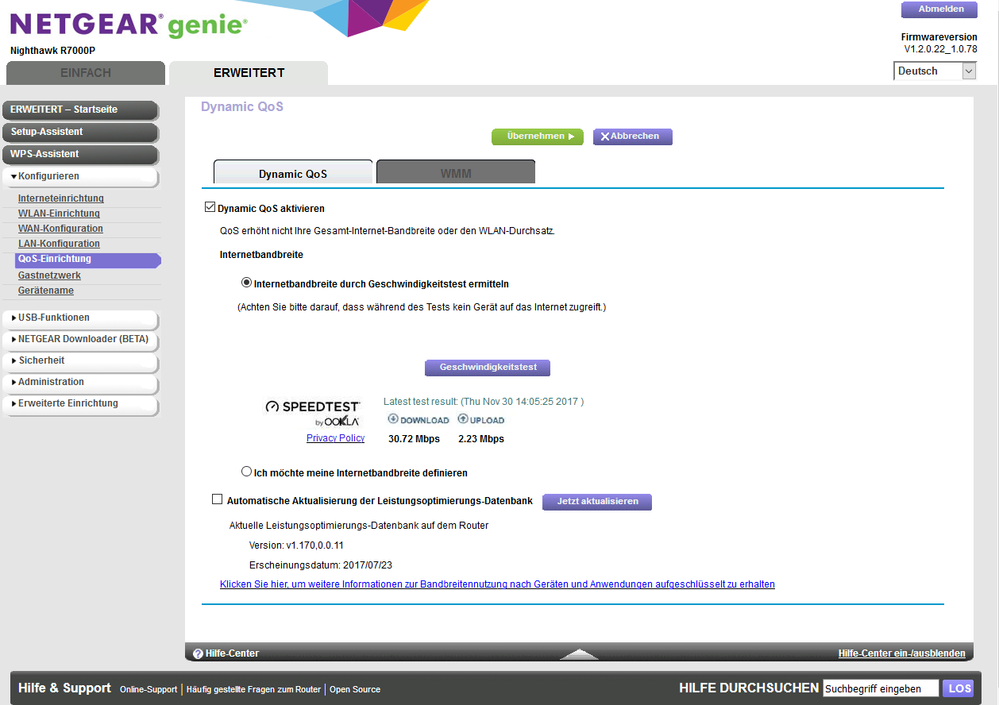The height and width of the screenshot is (705, 999).
Task: Expand the Sicherheit section
Action: tap(80, 360)
